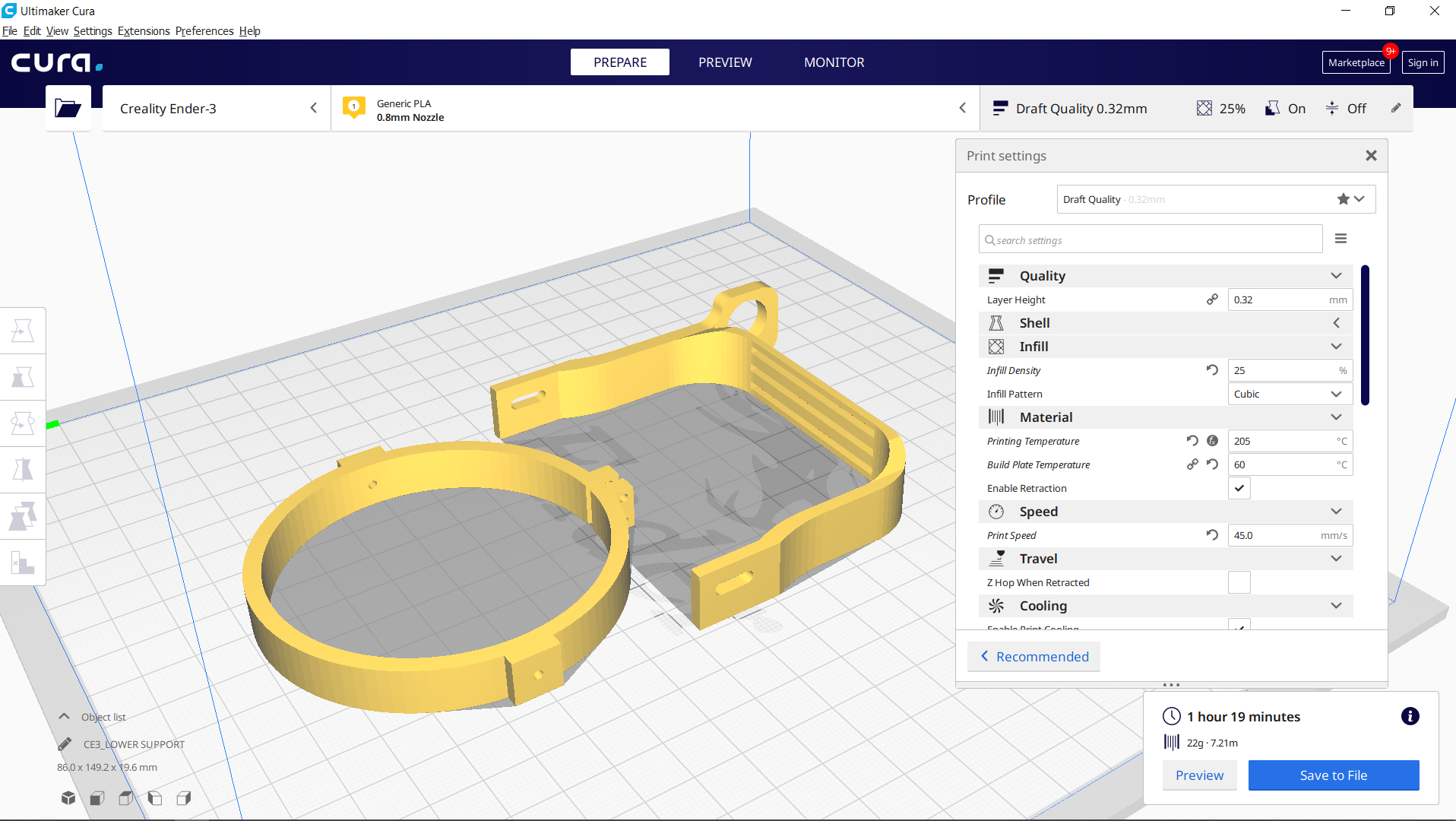Reset Print Speed to default

[1212, 535]
